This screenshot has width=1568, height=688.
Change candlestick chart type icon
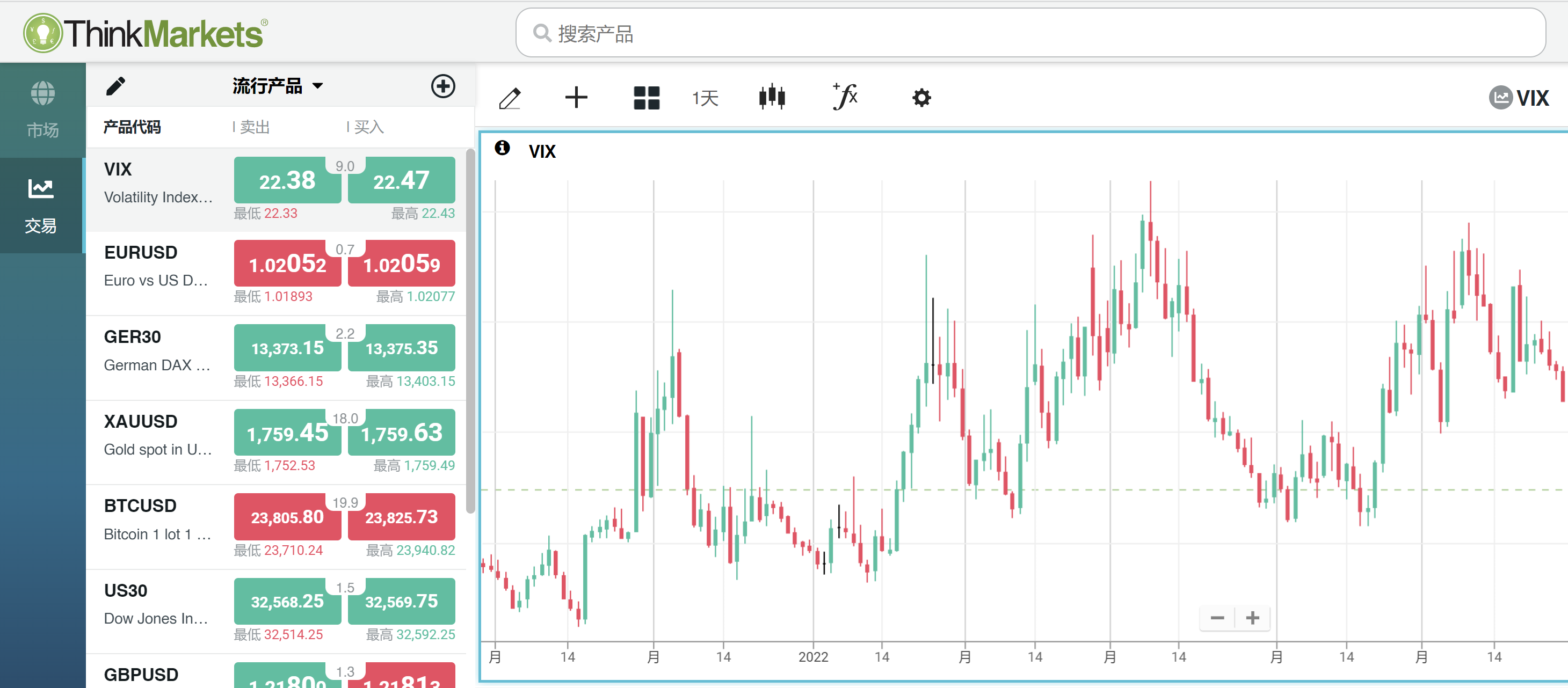tap(772, 97)
